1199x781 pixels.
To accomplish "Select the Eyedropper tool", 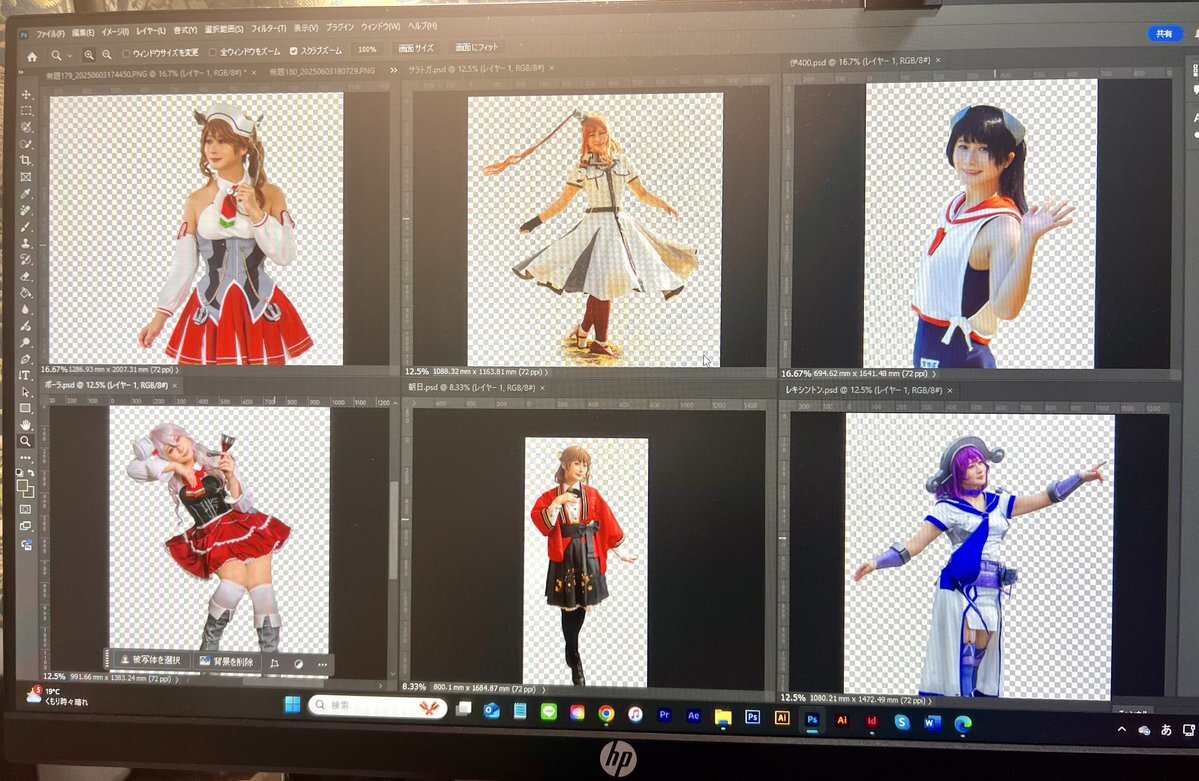I will (x=26, y=194).
